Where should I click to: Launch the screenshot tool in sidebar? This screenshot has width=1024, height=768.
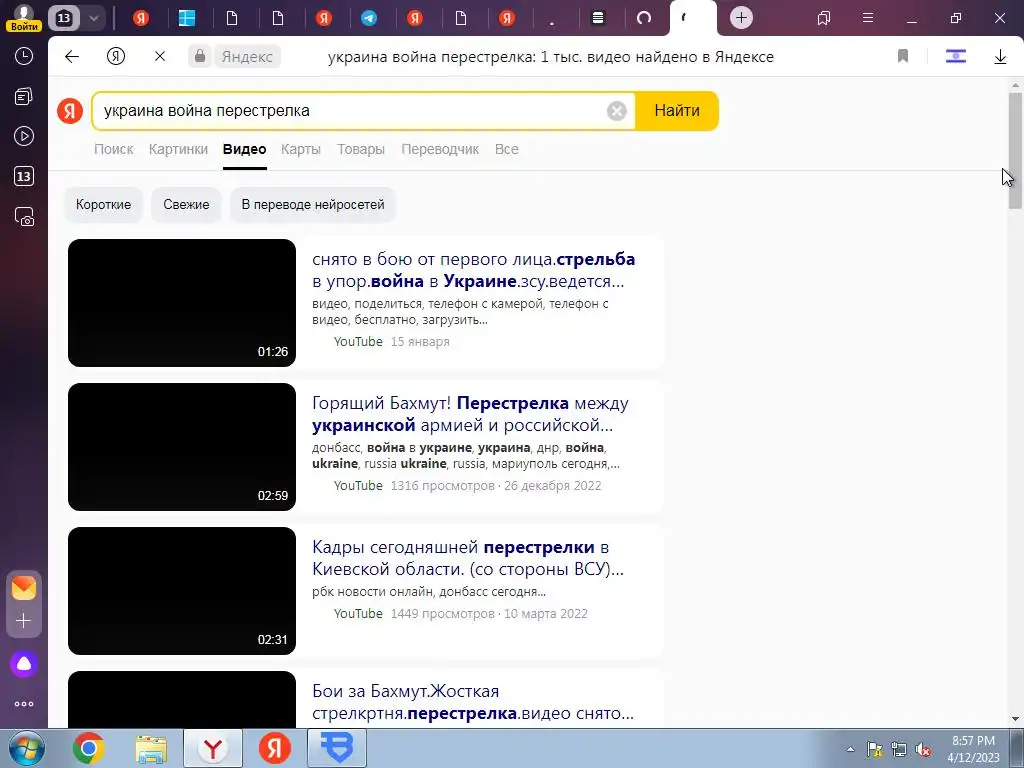point(24,217)
